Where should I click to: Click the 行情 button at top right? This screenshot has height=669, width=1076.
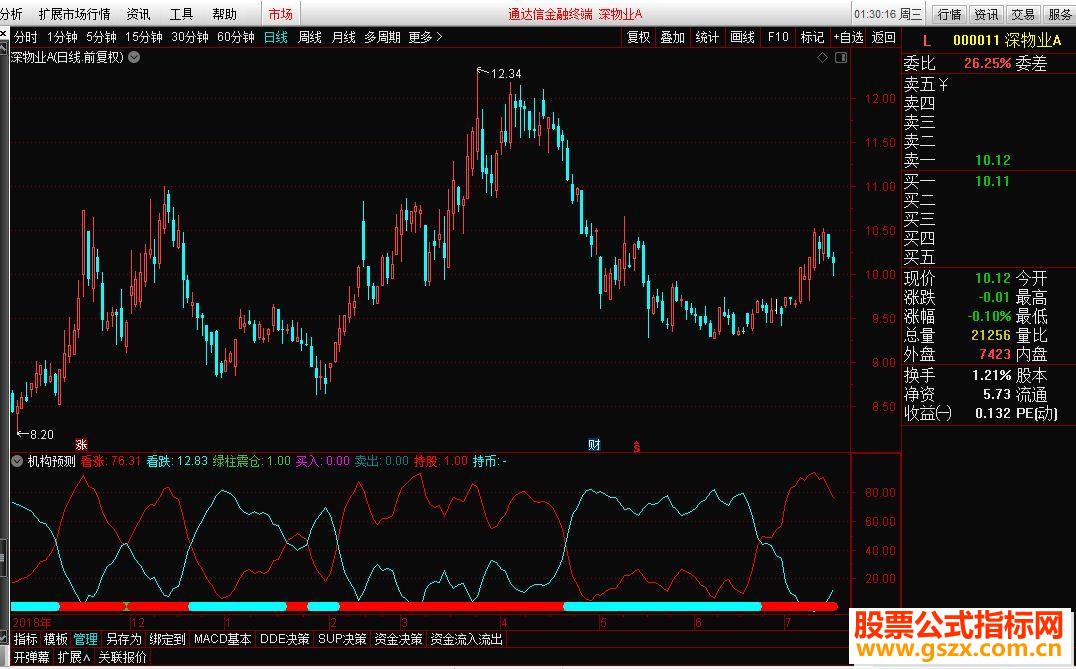tap(949, 14)
